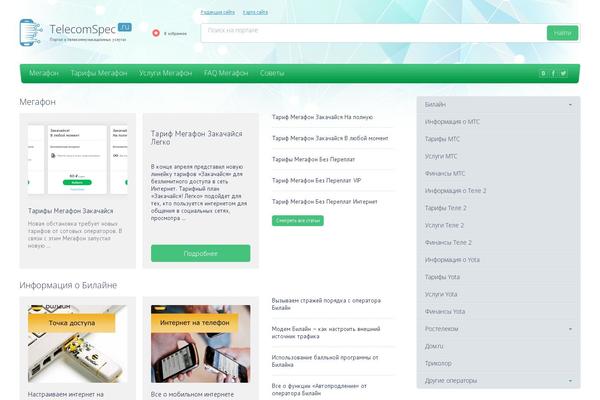The width and height of the screenshot is (600, 400).
Task: Open the Мегафон tab in green navigation
Action: 44,73
